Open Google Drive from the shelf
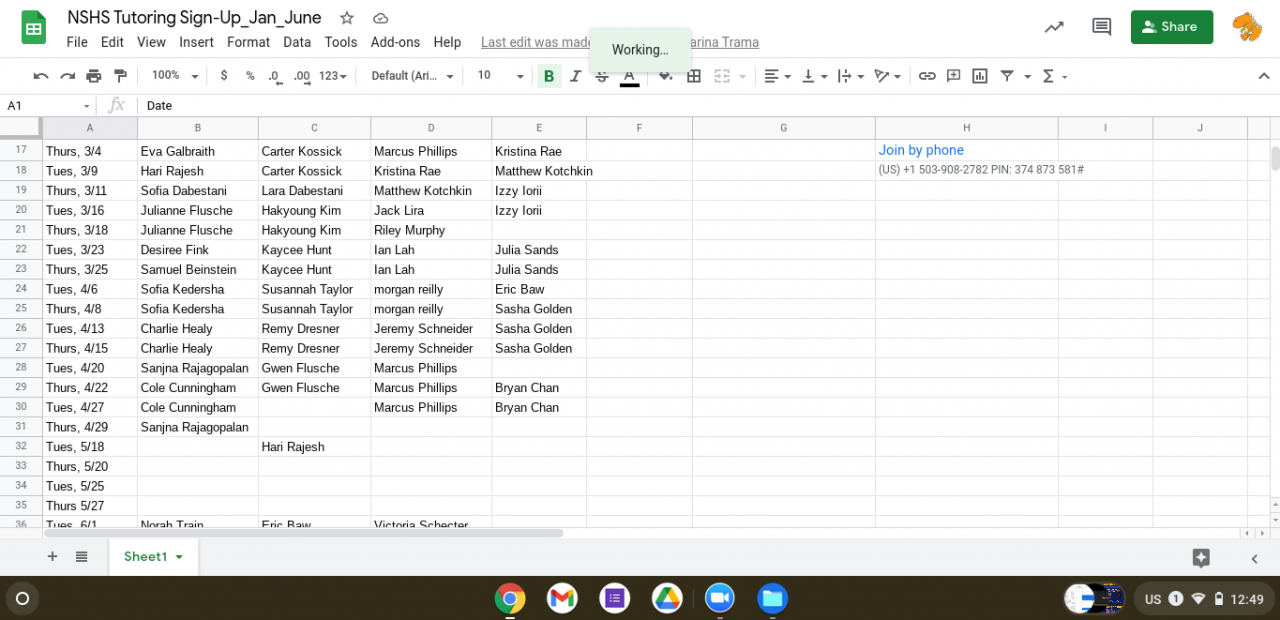Image resolution: width=1280 pixels, height=620 pixels. coord(667,598)
